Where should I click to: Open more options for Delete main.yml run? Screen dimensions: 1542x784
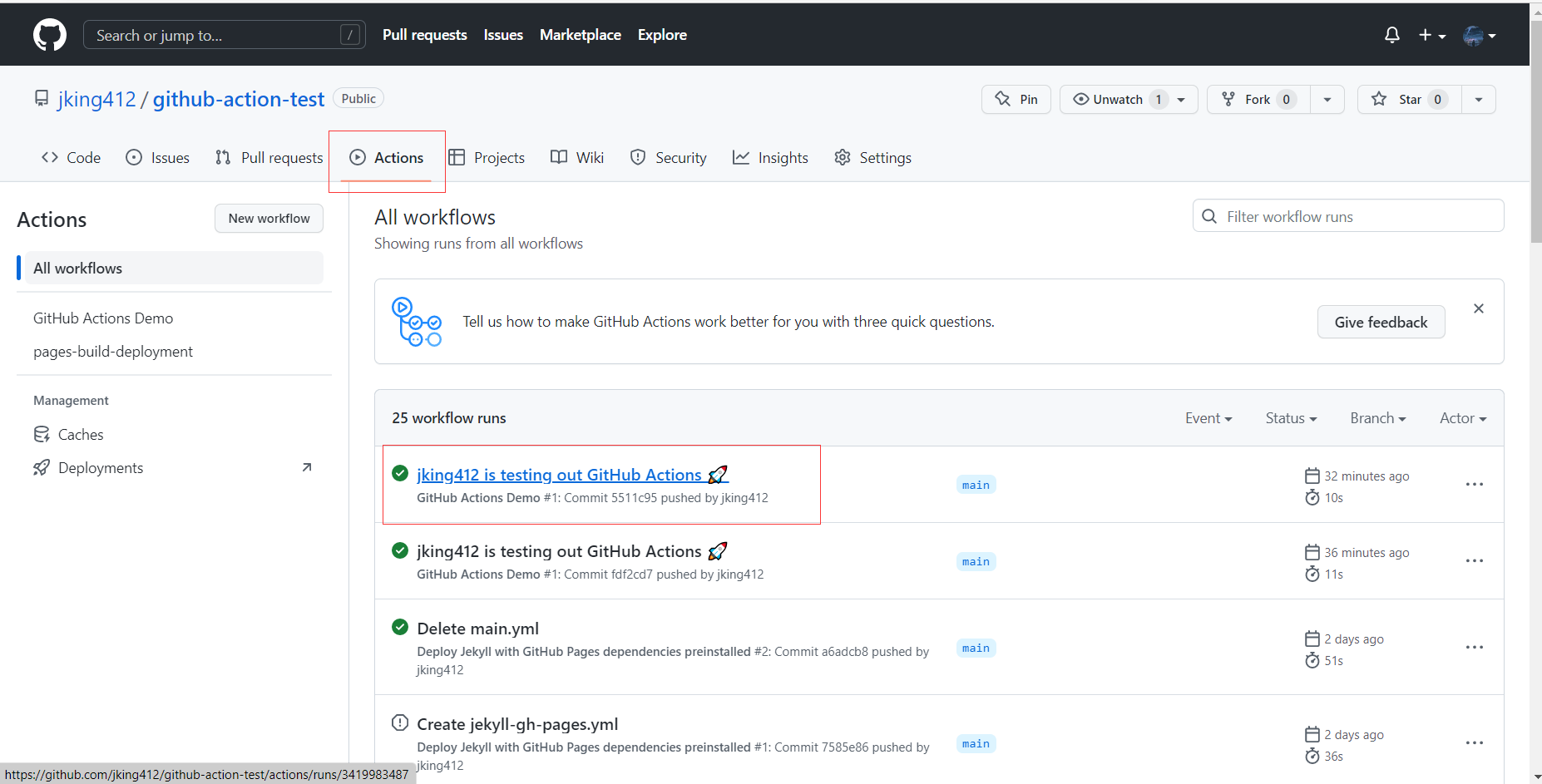1475,648
